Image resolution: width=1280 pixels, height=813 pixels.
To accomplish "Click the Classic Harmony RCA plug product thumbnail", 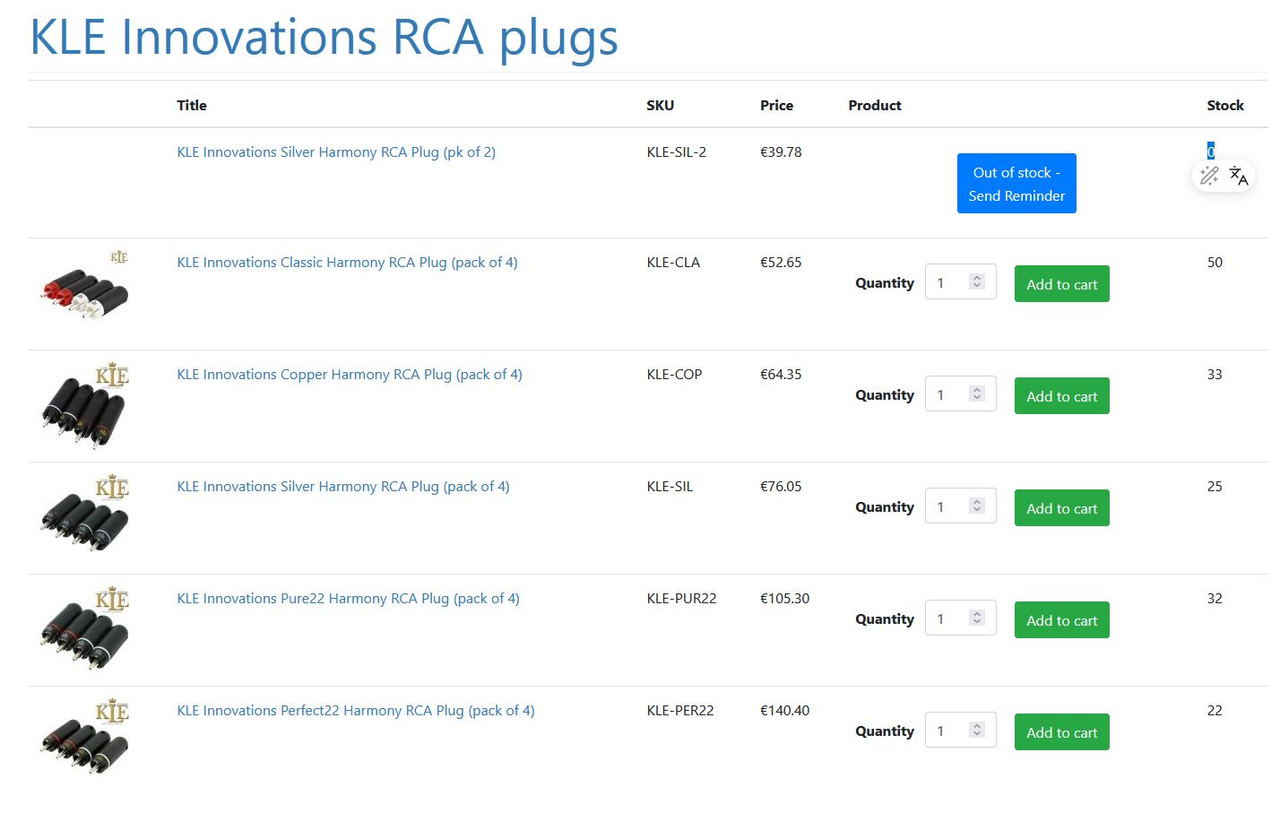I will [85, 285].
